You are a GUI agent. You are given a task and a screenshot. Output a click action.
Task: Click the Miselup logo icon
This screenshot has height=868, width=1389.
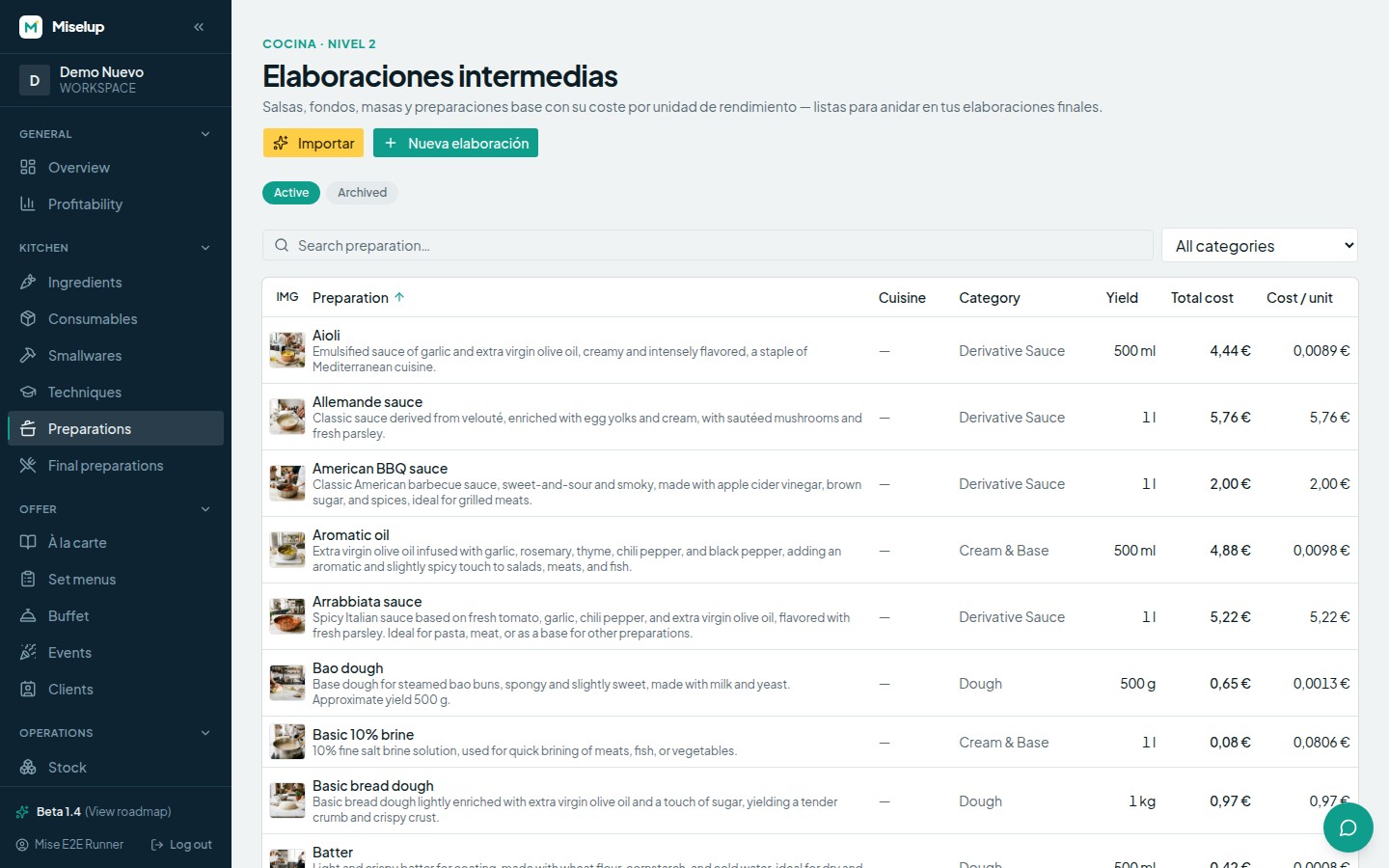31,27
